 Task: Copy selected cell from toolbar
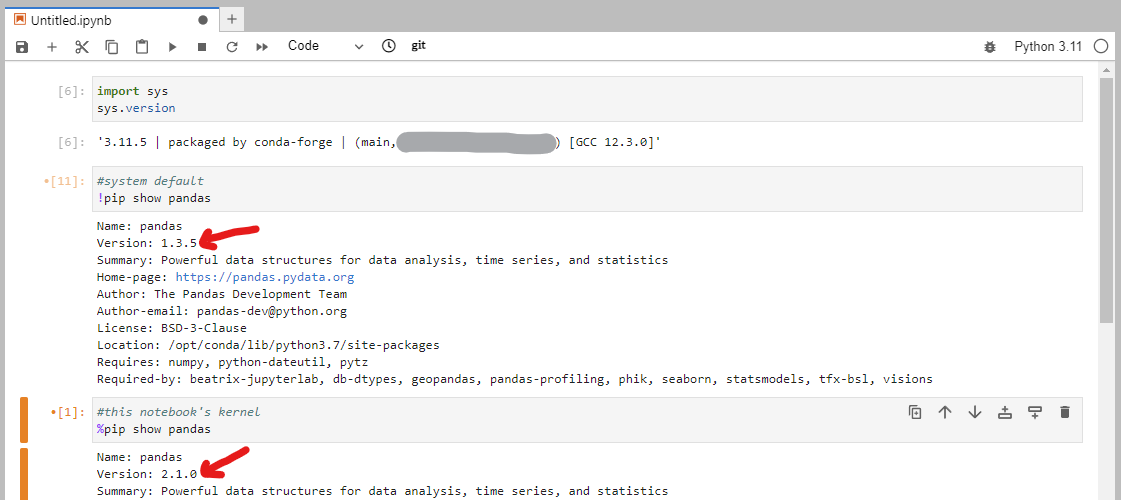pos(112,46)
